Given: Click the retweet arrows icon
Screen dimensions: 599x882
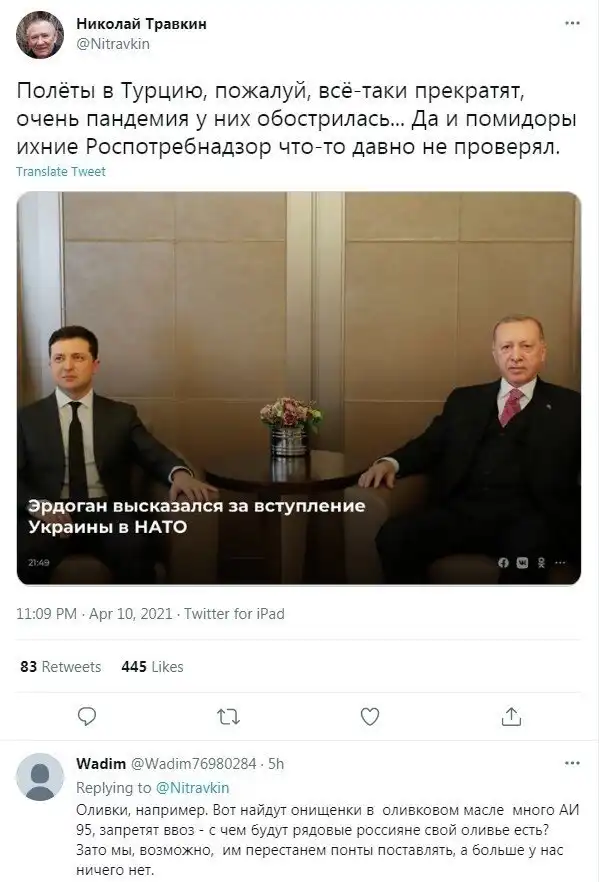Looking at the screenshot, I should 228,717.
